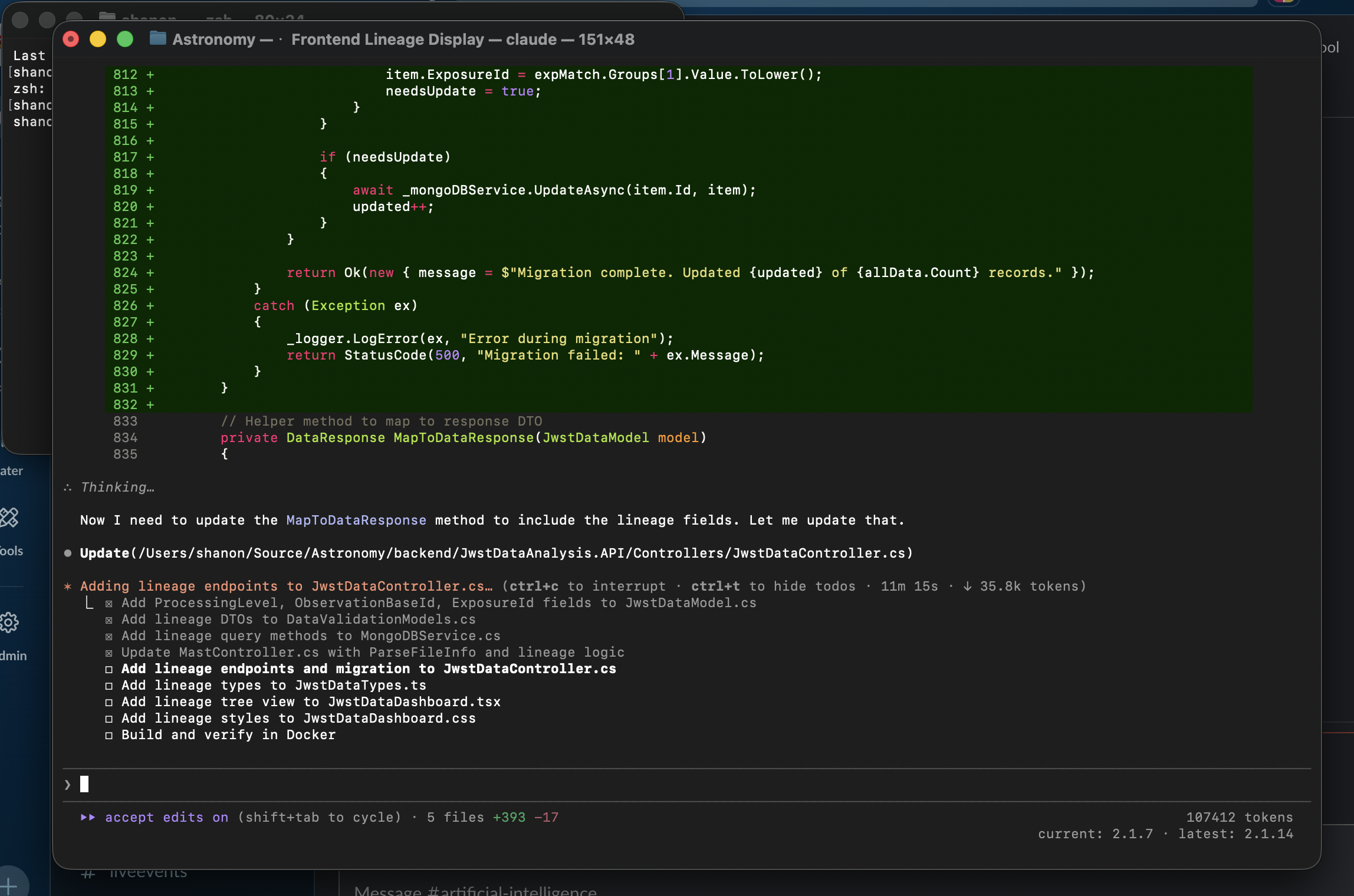Screen dimensions: 1354x896
Task: Click unchecked box for JwstDataTypes.ts todo
Action: click(109, 686)
